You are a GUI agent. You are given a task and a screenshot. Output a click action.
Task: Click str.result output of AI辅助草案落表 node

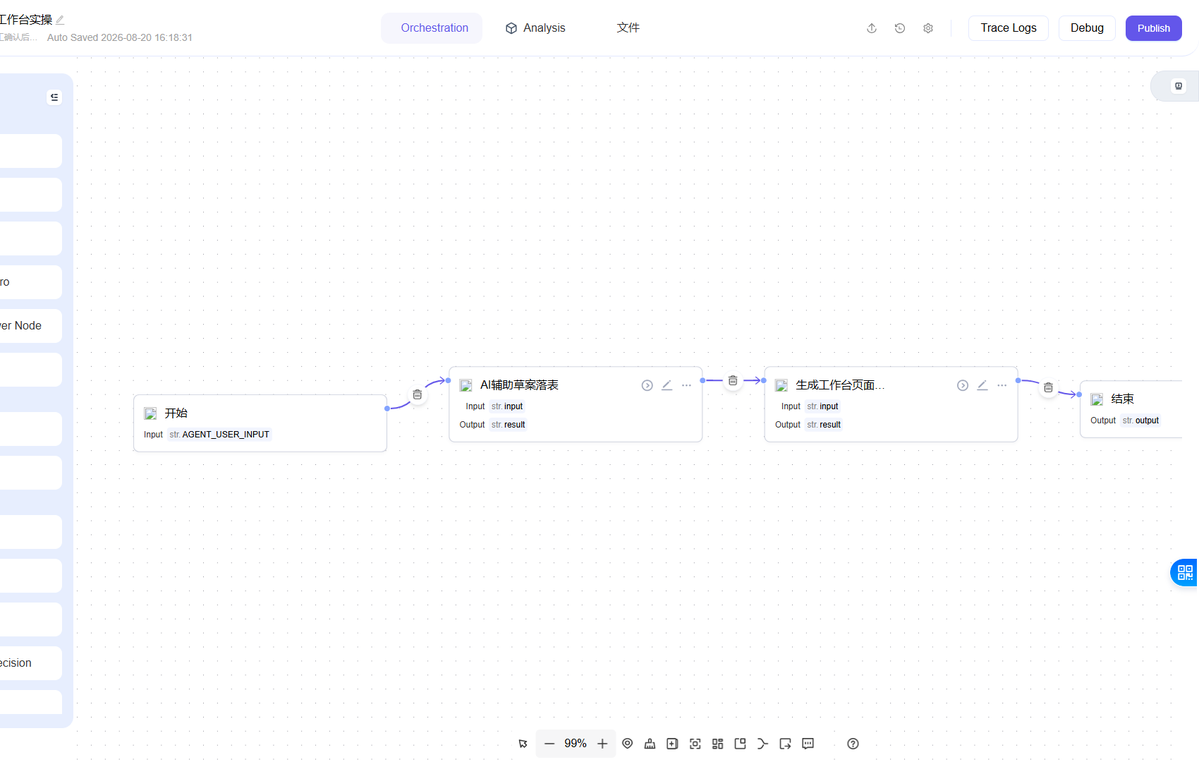point(509,425)
